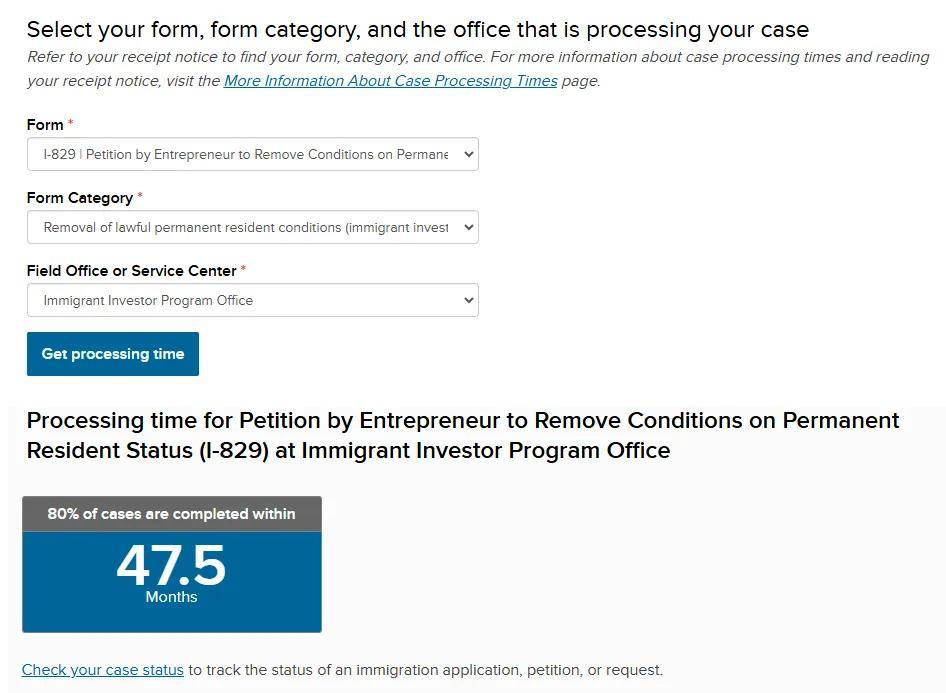
Task: Click the chevron arrow of Form Category select
Action: coord(466,228)
